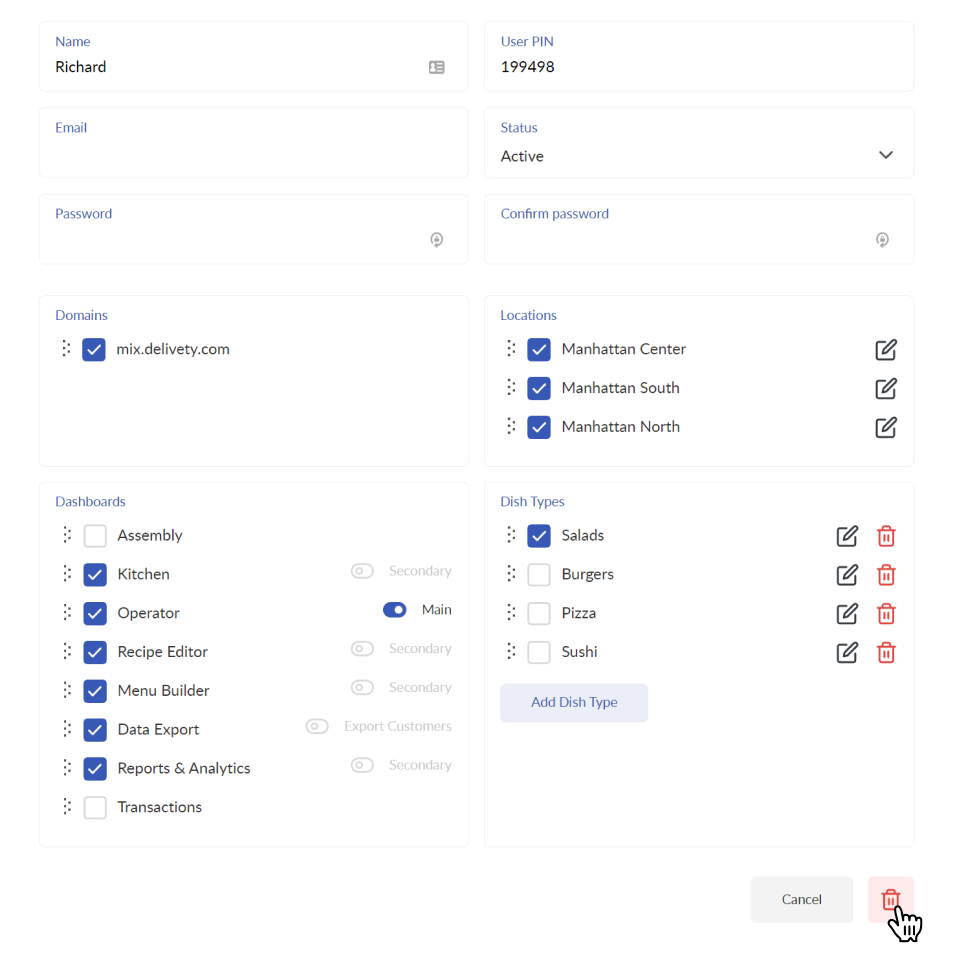Click the Cancel button
The height and width of the screenshot is (971, 957).
pos(802,899)
